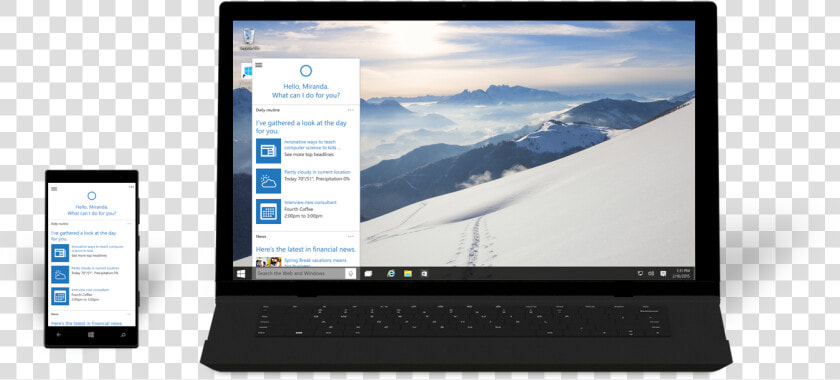Tap the phone's Search magnifier button
This screenshot has width=840, height=380.
123,334
